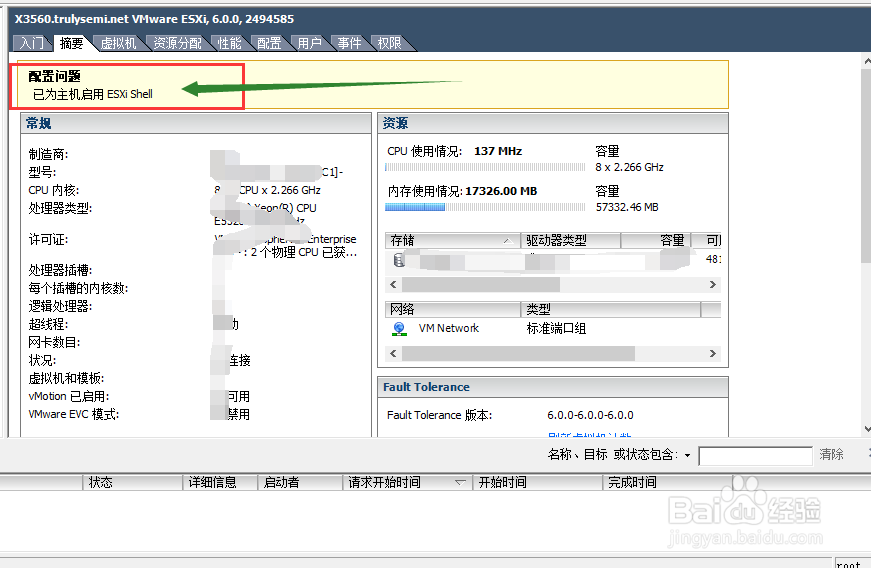Image resolution: width=871 pixels, height=568 pixels.
Task: Go to the 性能 tab
Action: 229,43
